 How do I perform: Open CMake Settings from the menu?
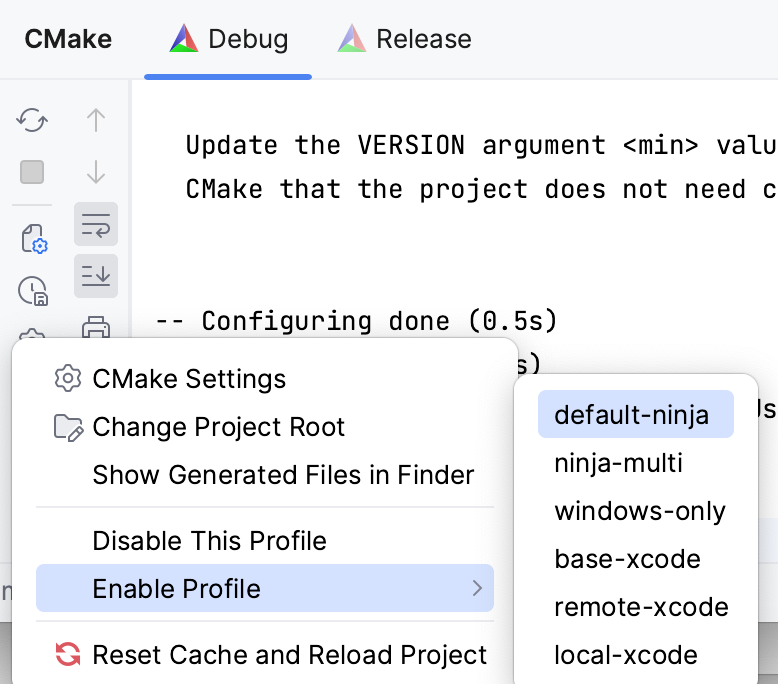coord(265,379)
